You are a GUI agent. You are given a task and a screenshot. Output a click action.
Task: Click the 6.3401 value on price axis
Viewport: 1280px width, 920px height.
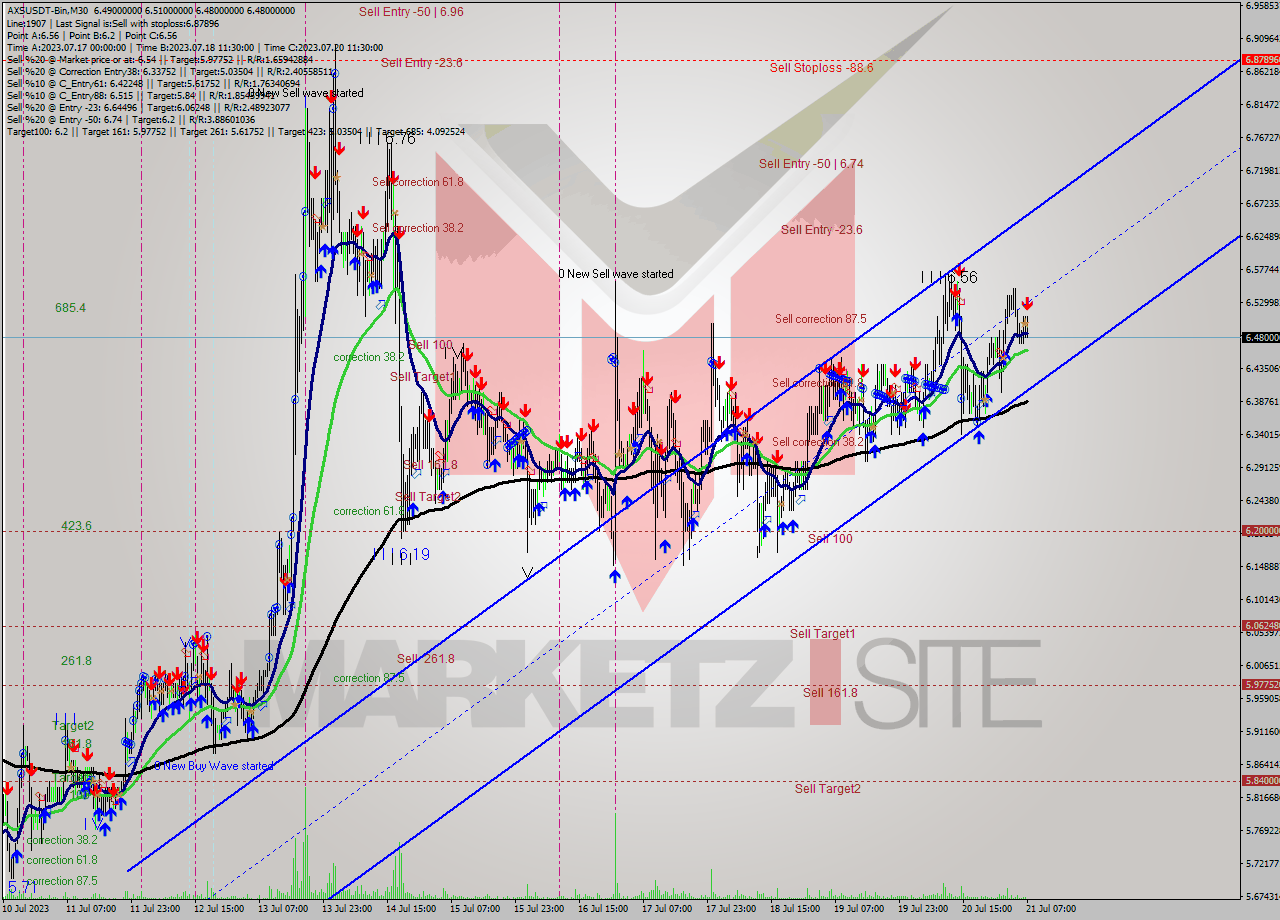pyautogui.click(x=1262, y=434)
